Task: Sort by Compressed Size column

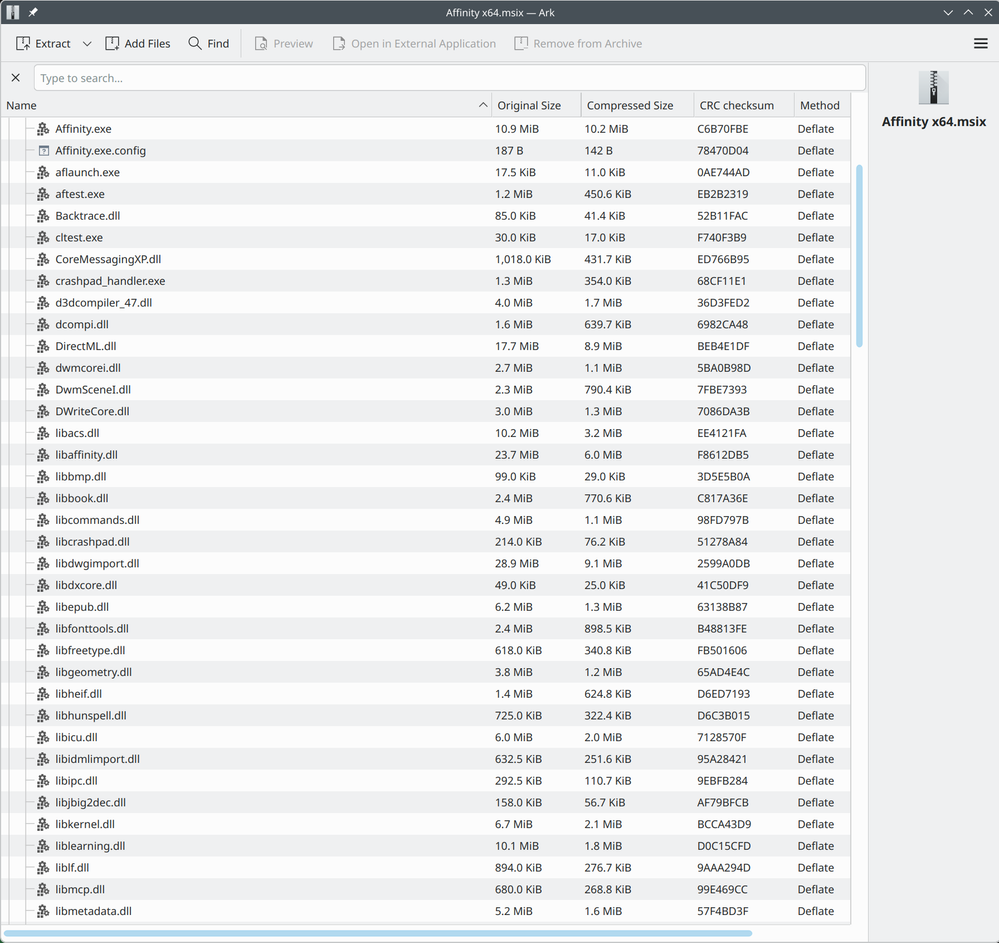Action: 637,105
